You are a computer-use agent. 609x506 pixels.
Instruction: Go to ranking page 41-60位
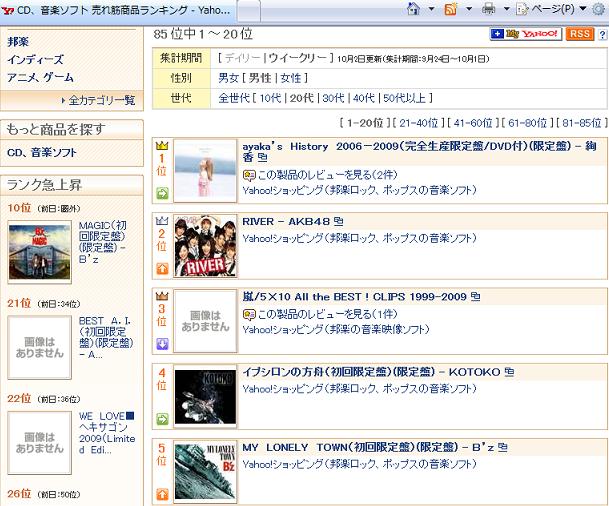click(473, 123)
